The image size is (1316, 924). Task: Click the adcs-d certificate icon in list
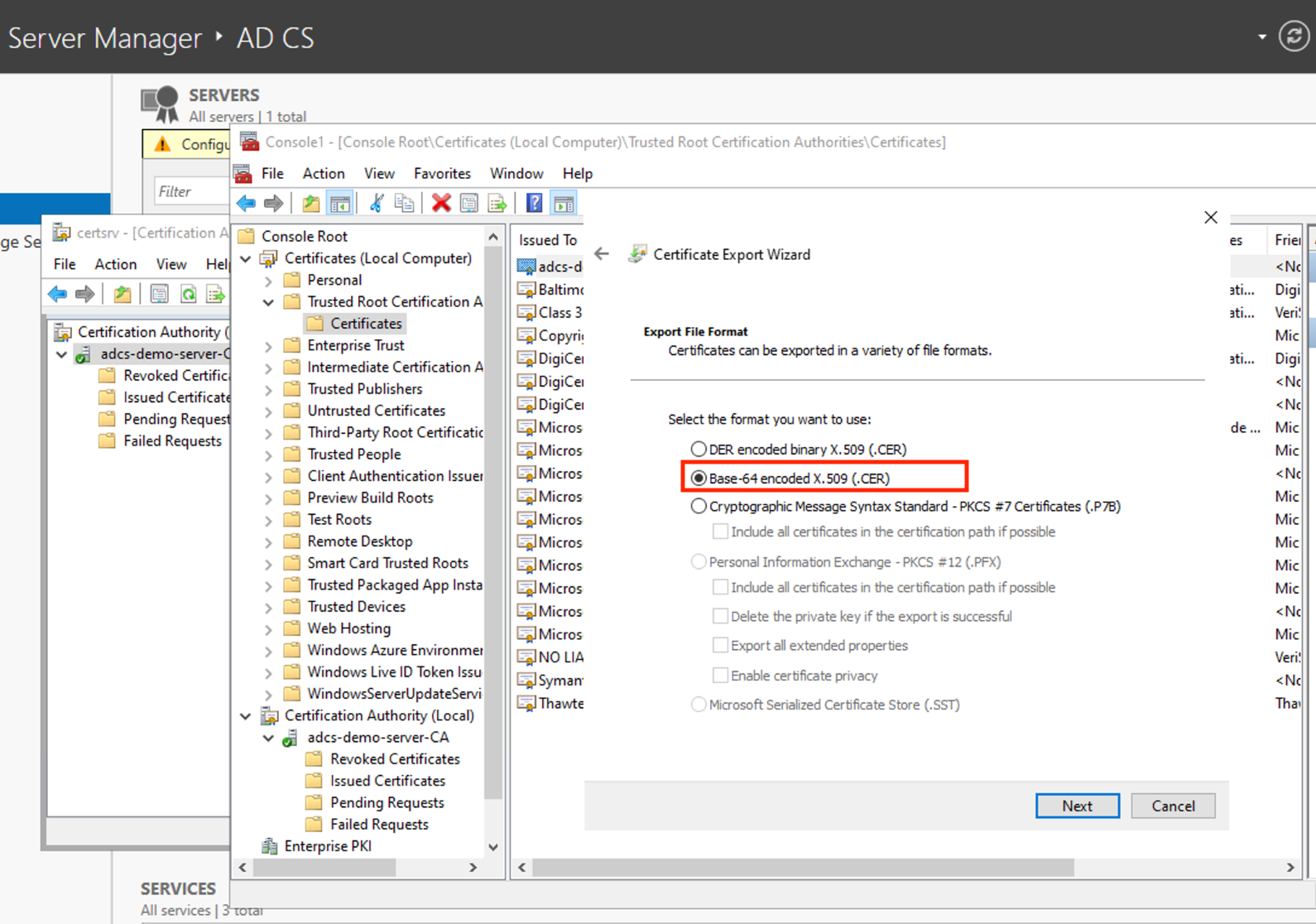[x=526, y=267]
